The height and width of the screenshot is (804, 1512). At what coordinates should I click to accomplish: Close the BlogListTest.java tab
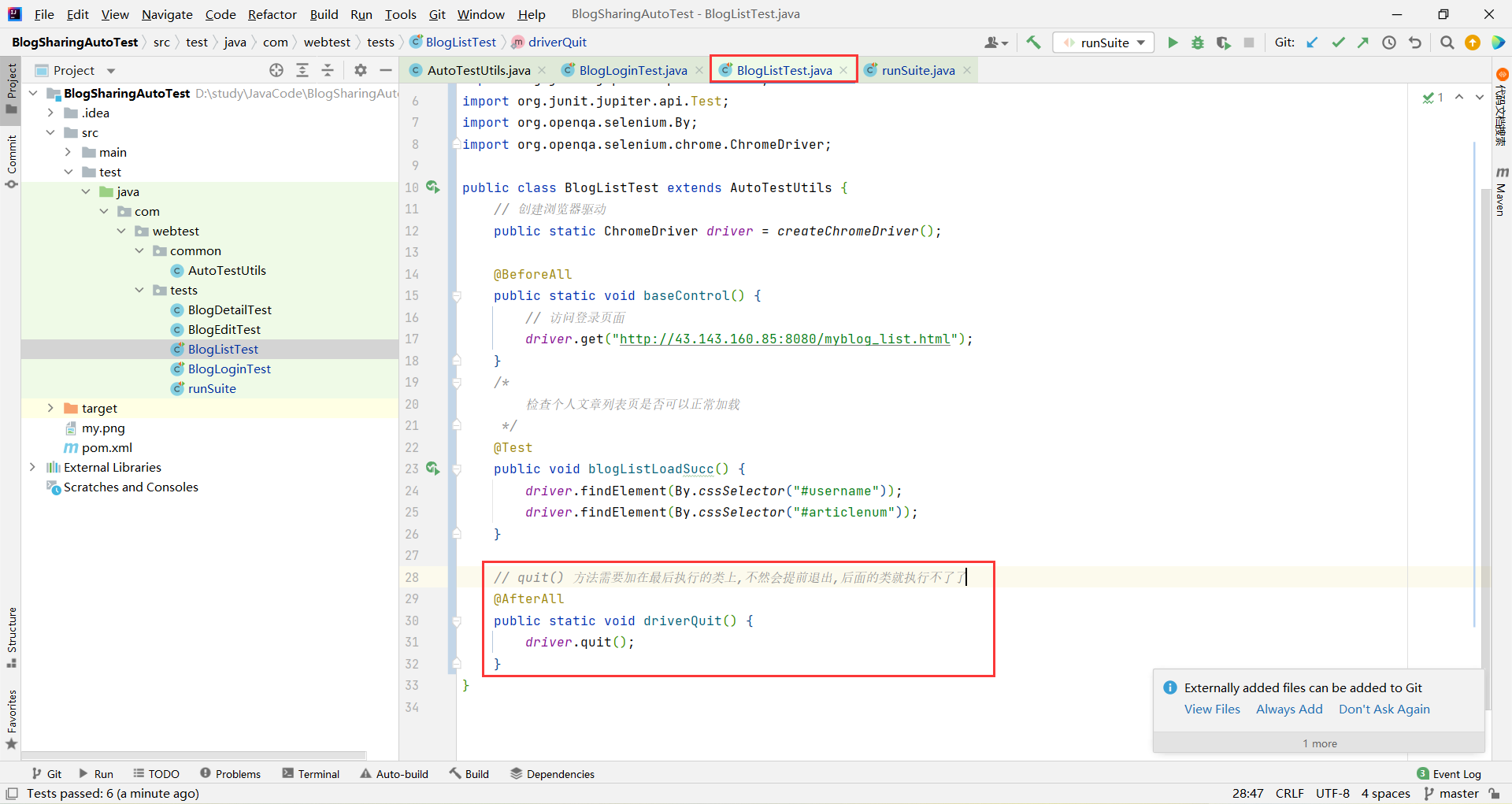point(843,70)
